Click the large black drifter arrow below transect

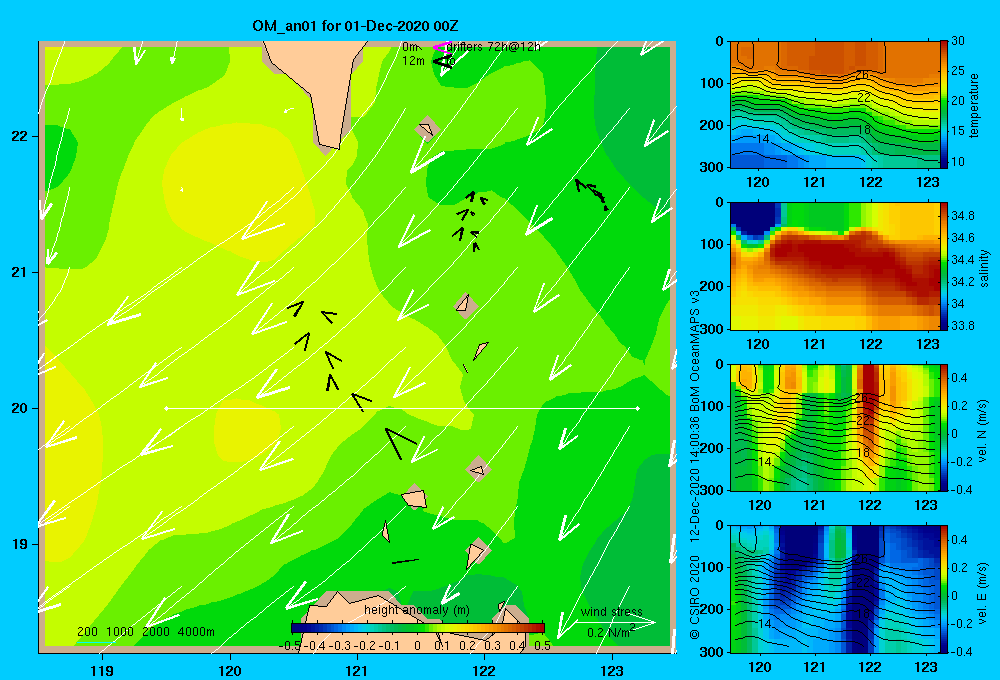[x=399, y=443]
